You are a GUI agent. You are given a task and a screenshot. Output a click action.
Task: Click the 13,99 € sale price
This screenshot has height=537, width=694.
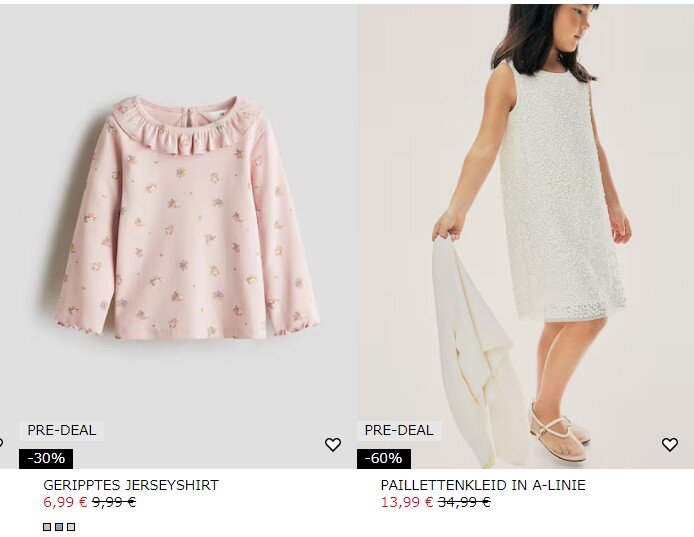tap(407, 502)
